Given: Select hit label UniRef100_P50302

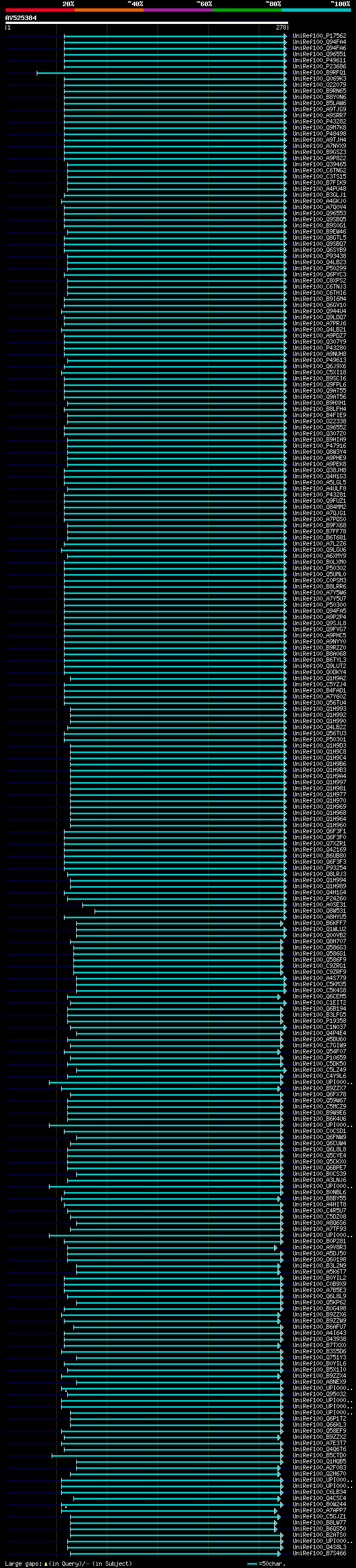Looking at the screenshot, I should coord(319,568).
